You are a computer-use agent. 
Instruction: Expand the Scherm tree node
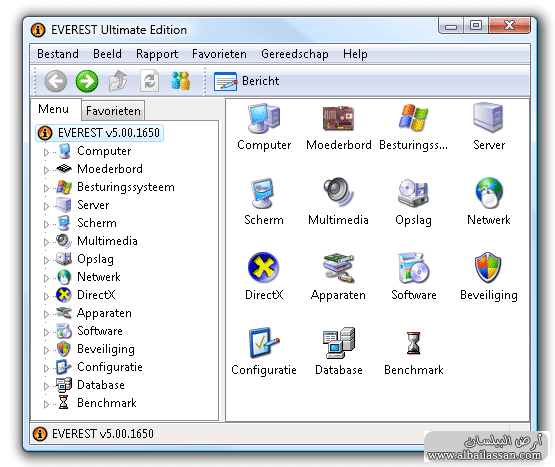[x=46, y=224]
